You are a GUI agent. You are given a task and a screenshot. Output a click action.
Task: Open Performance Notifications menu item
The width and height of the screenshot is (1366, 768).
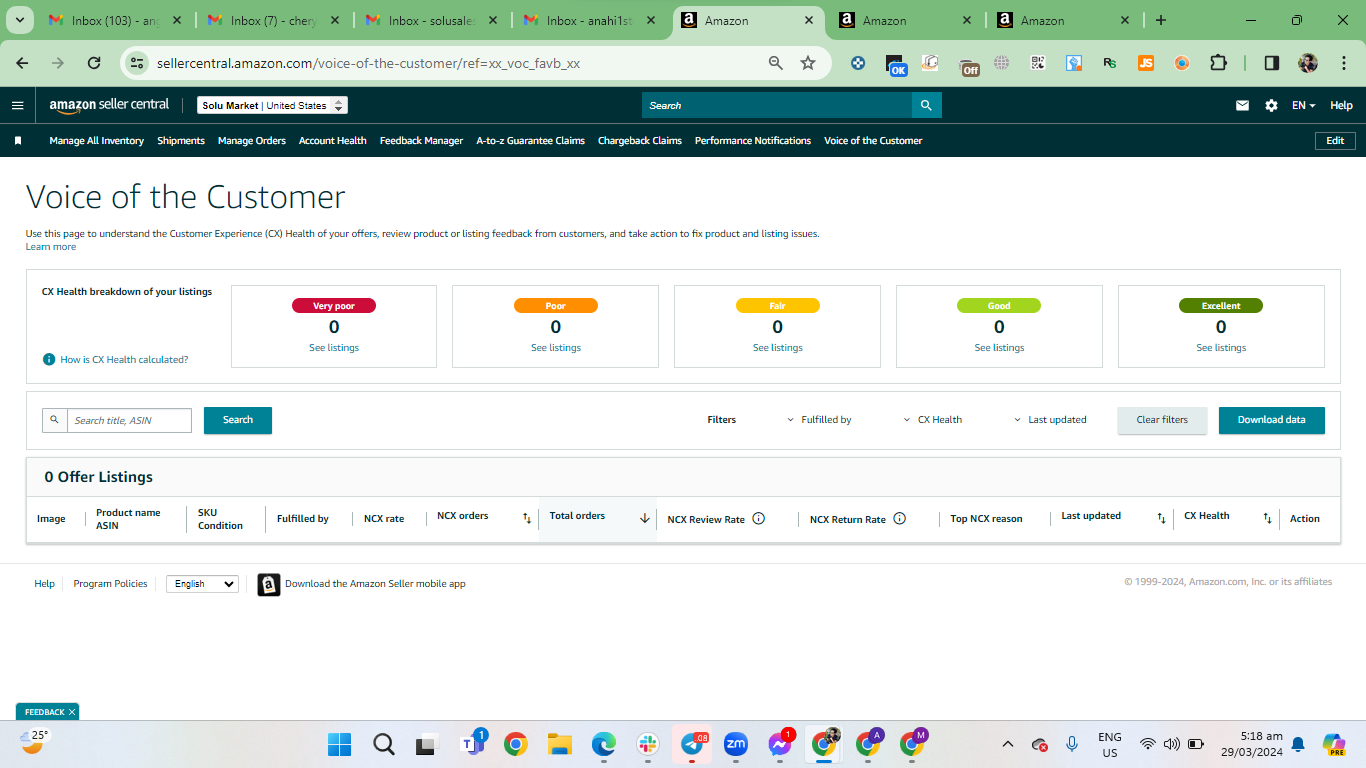(753, 141)
